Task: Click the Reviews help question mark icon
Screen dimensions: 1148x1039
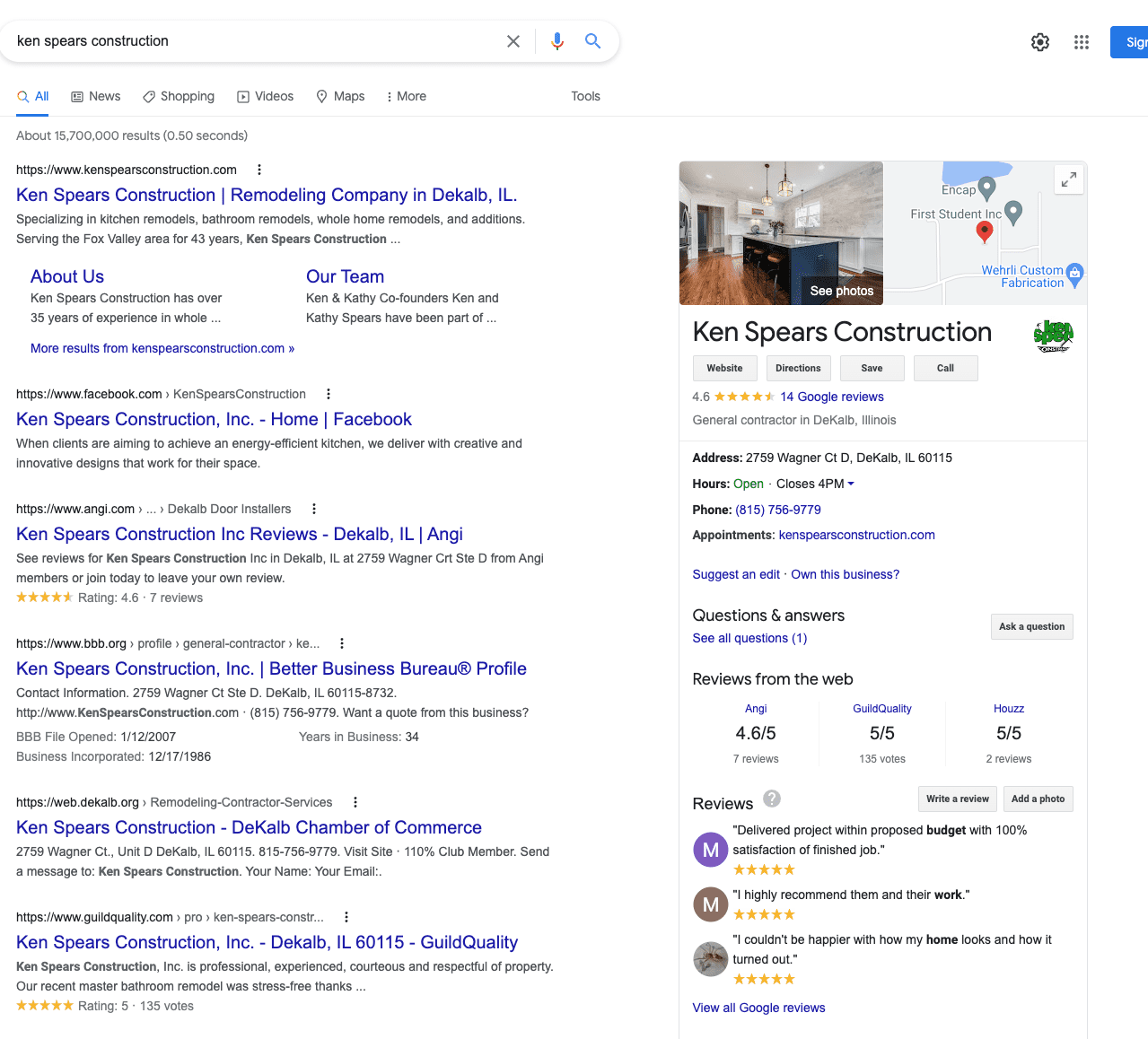Action: click(x=772, y=799)
